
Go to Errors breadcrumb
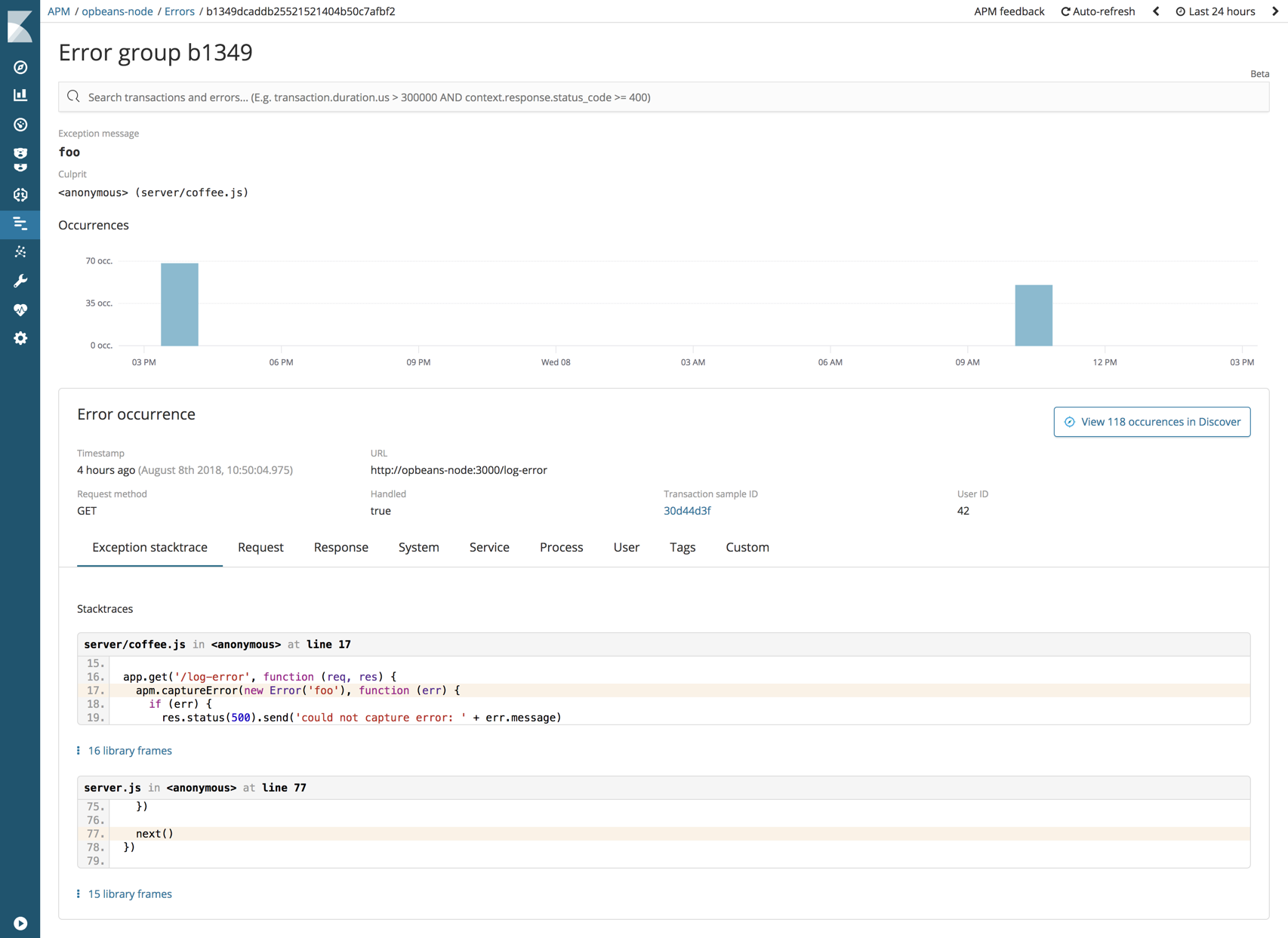180,11
